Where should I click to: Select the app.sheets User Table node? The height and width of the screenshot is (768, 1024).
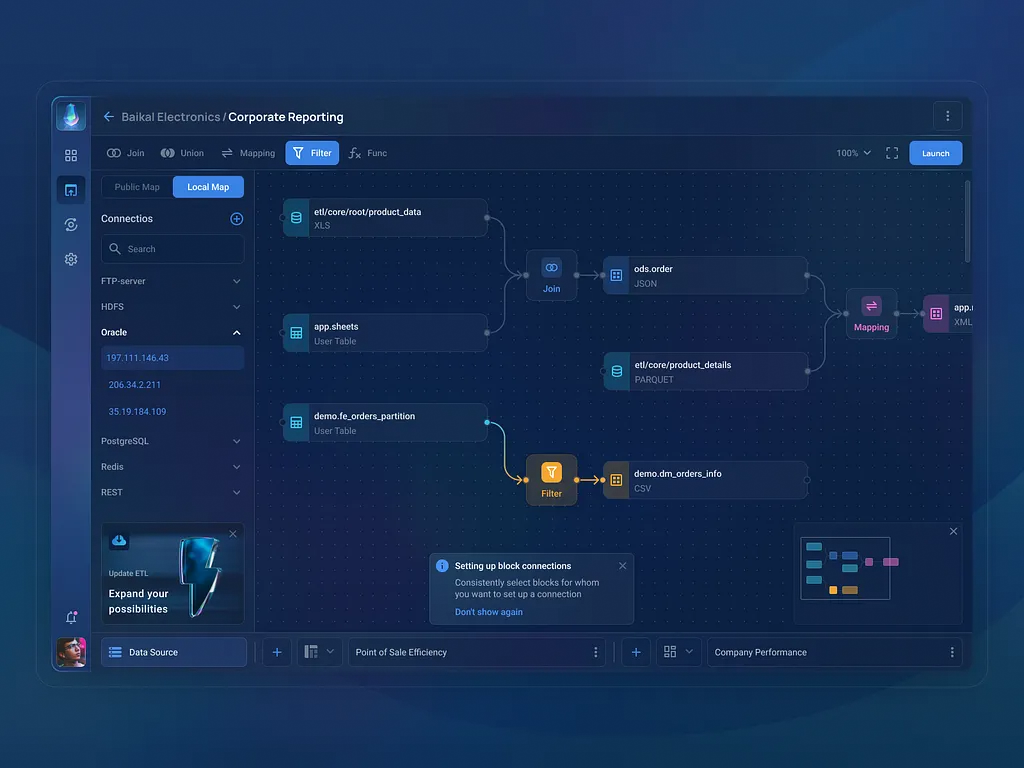(x=385, y=333)
